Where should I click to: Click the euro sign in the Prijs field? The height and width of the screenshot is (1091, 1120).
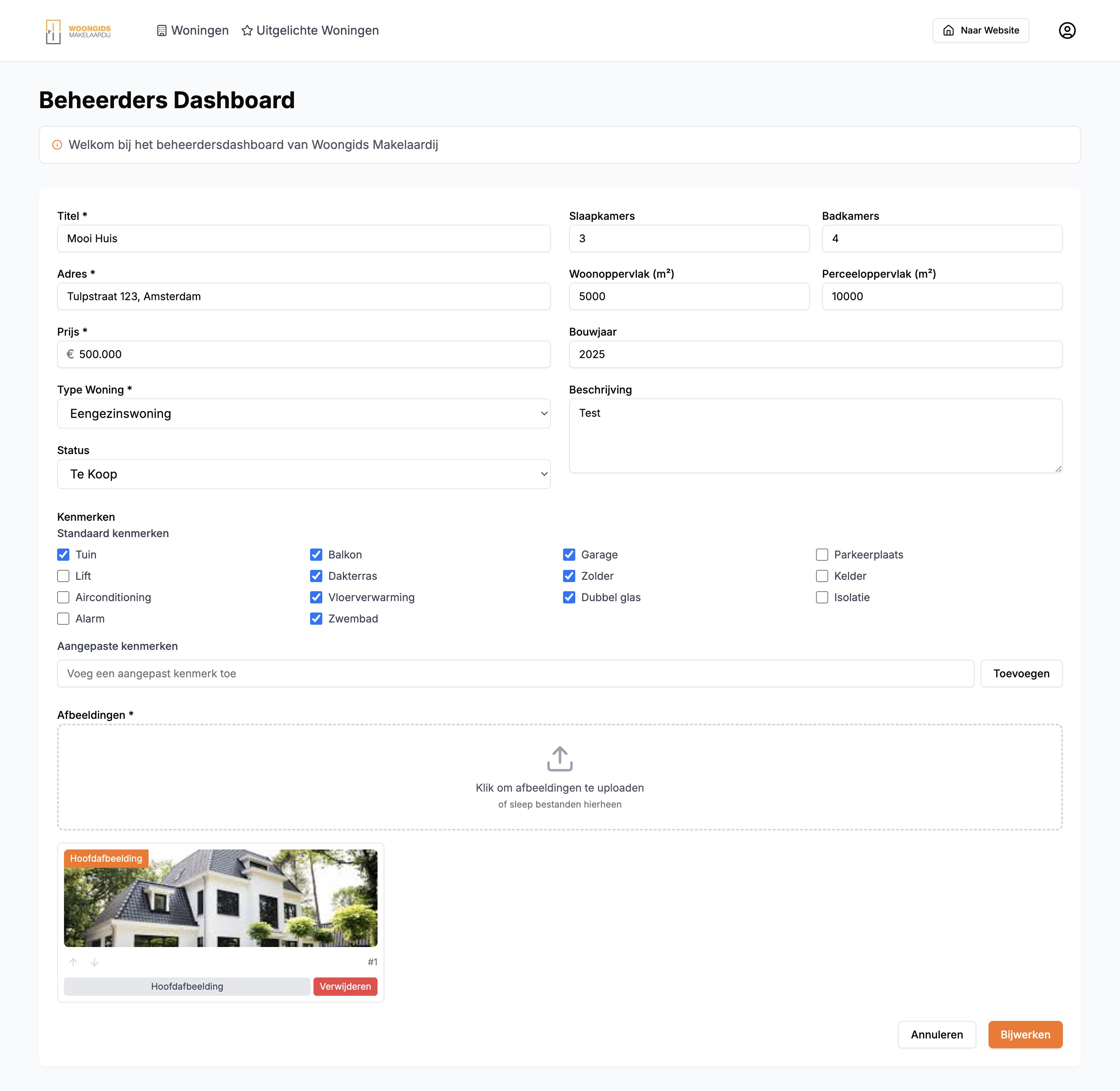(x=70, y=354)
